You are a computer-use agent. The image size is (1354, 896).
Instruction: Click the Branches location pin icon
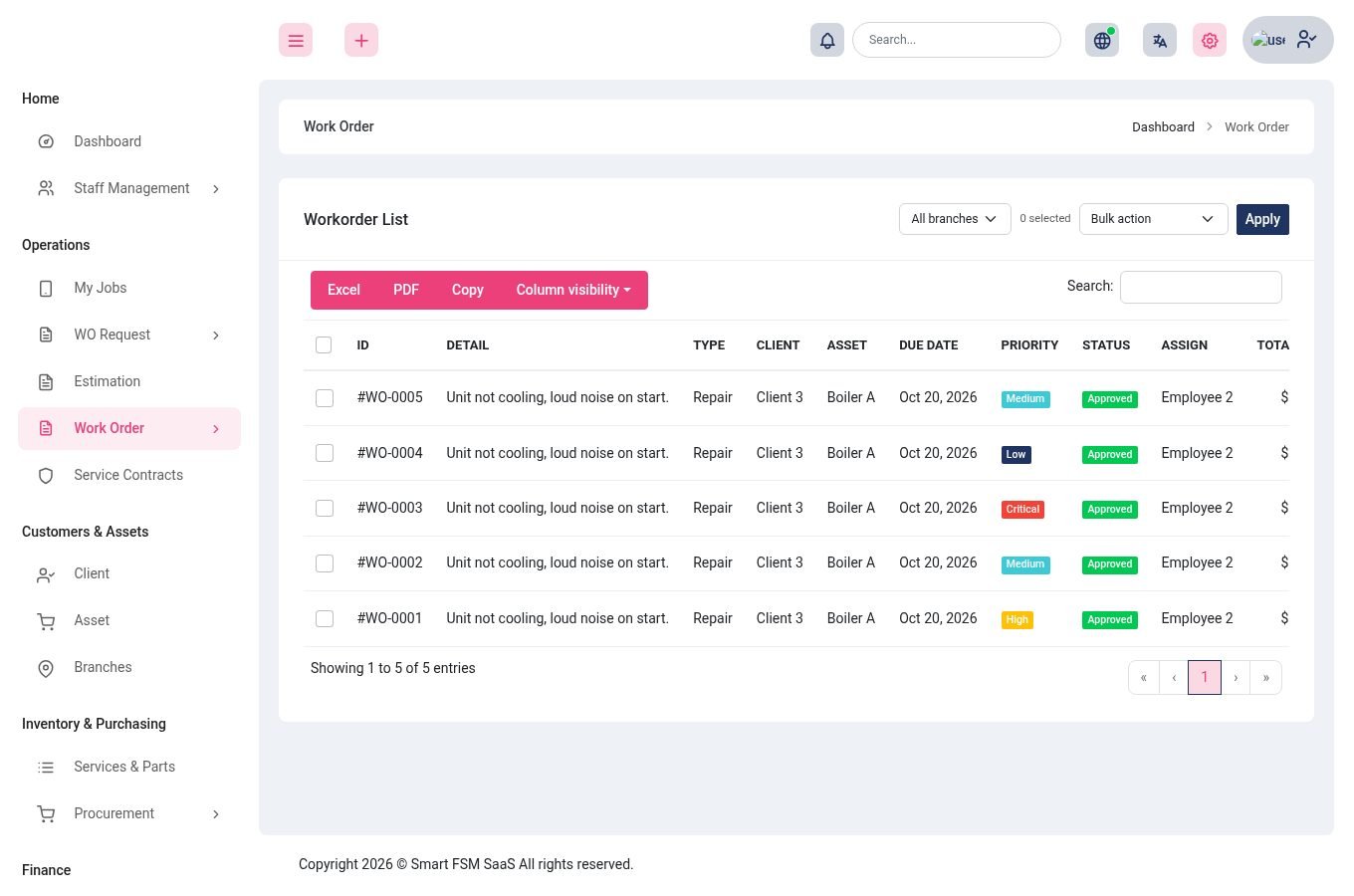click(x=46, y=668)
